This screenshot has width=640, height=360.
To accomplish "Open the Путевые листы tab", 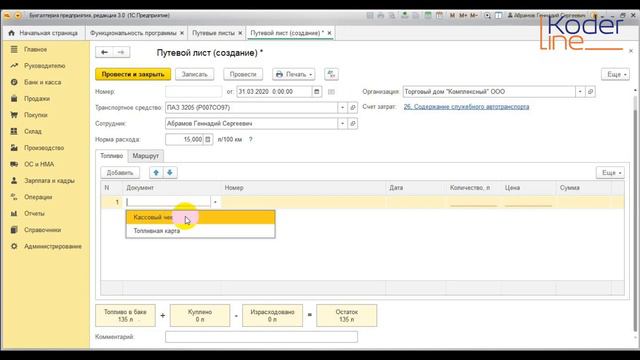I will [x=213, y=33].
